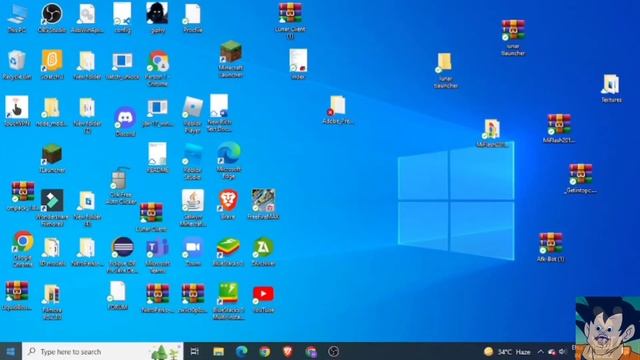Screen dimensions: 640x360
Task: Open the OP Auto Clicker mouse icon
Action: [x=121, y=186]
